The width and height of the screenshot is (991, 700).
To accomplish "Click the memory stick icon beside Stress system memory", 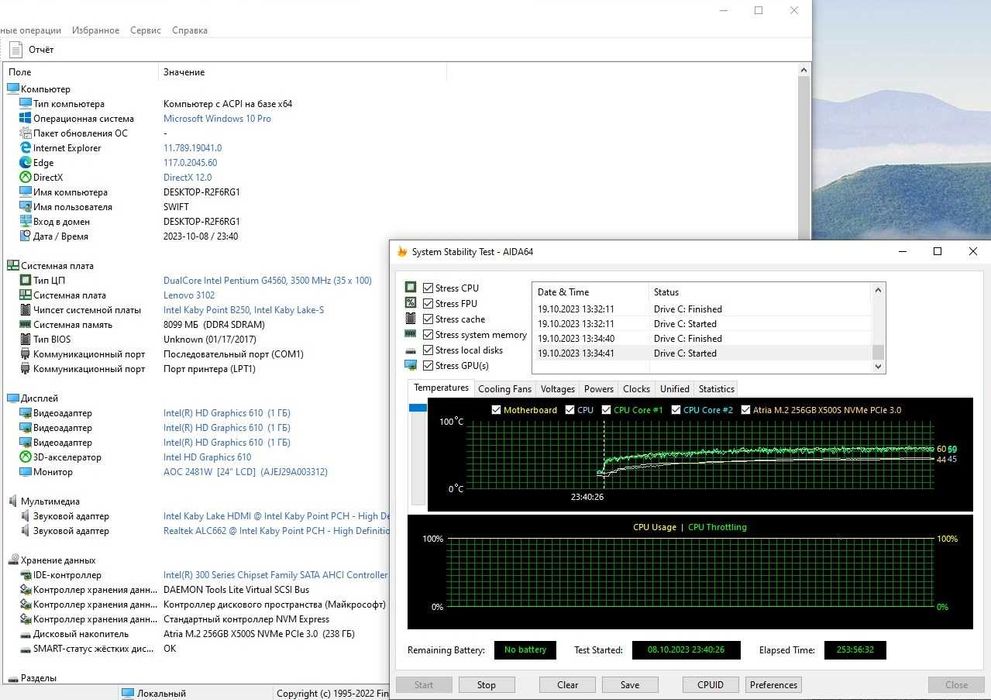I will pos(411,334).
